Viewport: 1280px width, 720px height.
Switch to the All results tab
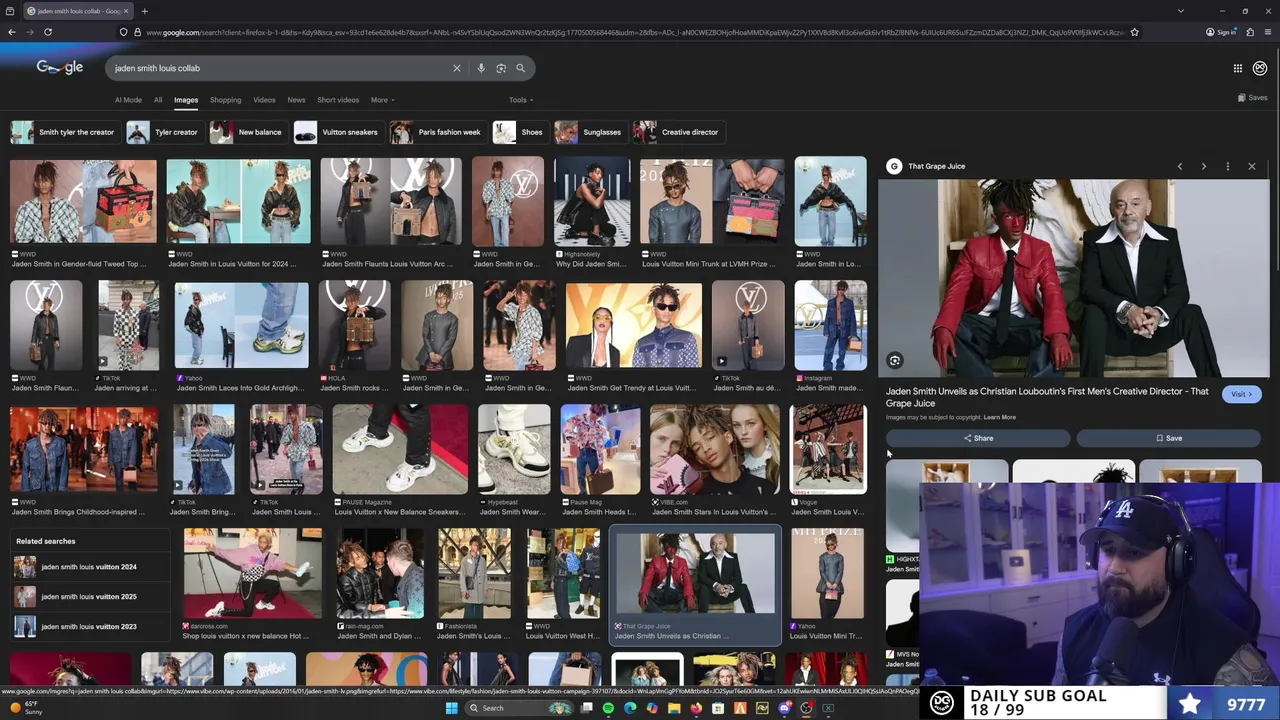(158, 100)
